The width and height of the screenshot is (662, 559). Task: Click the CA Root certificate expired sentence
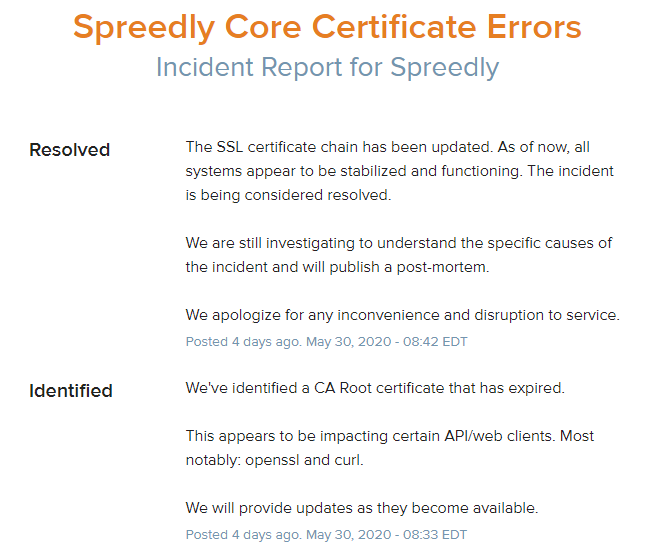coord(375,388)
